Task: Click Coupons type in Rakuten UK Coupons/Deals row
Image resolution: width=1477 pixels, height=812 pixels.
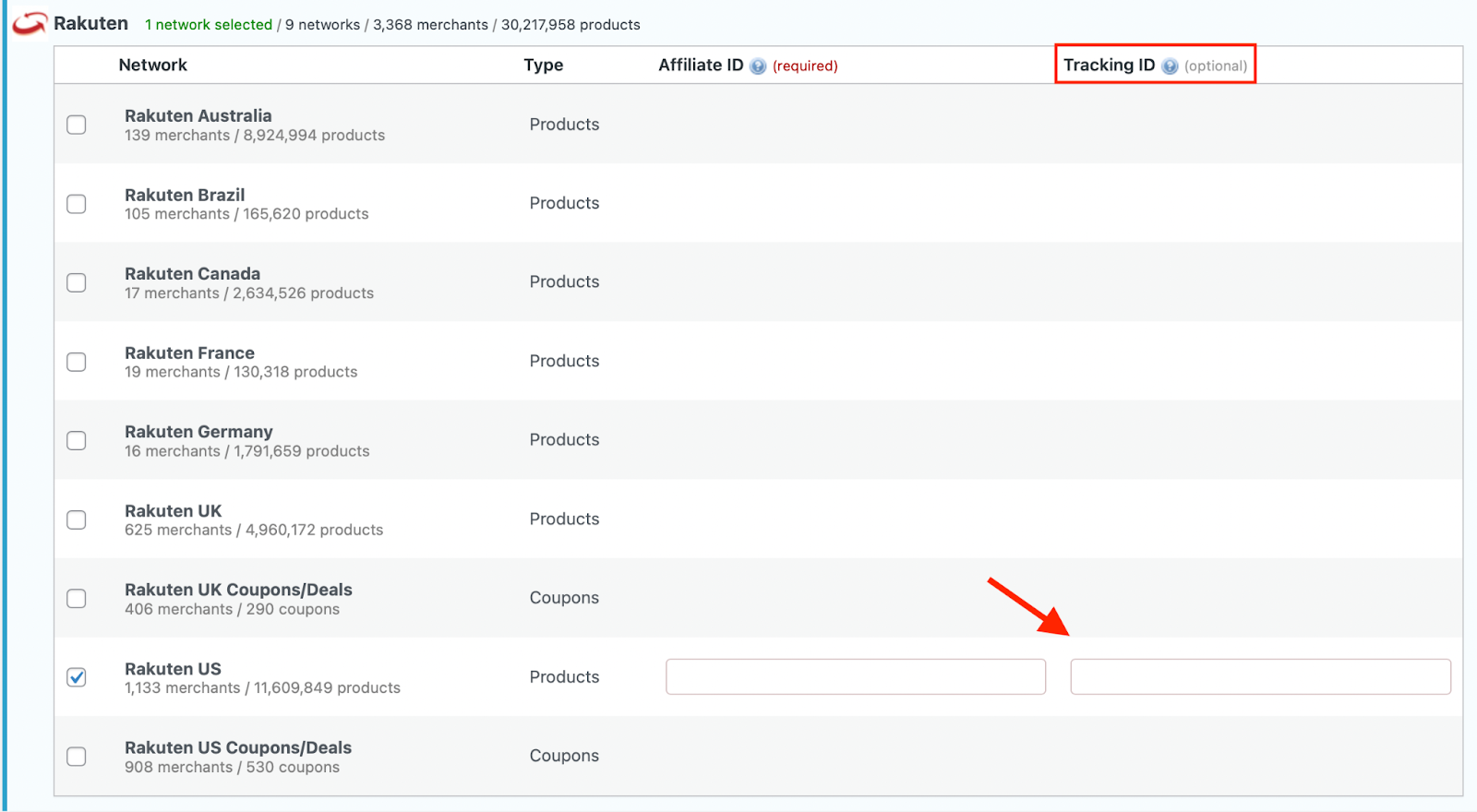Action: pyautogui.click(x=564, y=598)
